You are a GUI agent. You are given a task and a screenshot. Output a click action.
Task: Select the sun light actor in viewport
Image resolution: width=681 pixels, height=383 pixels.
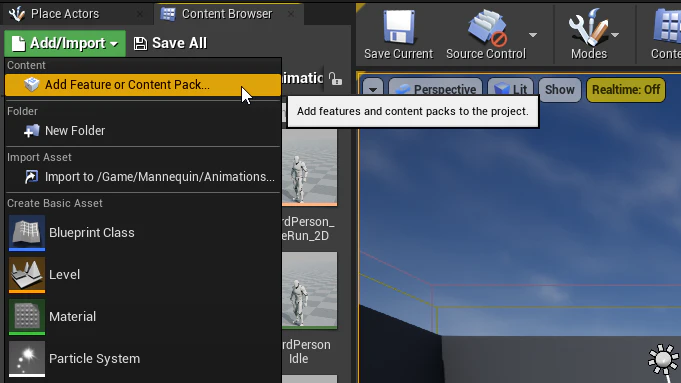tap(664, 360)
